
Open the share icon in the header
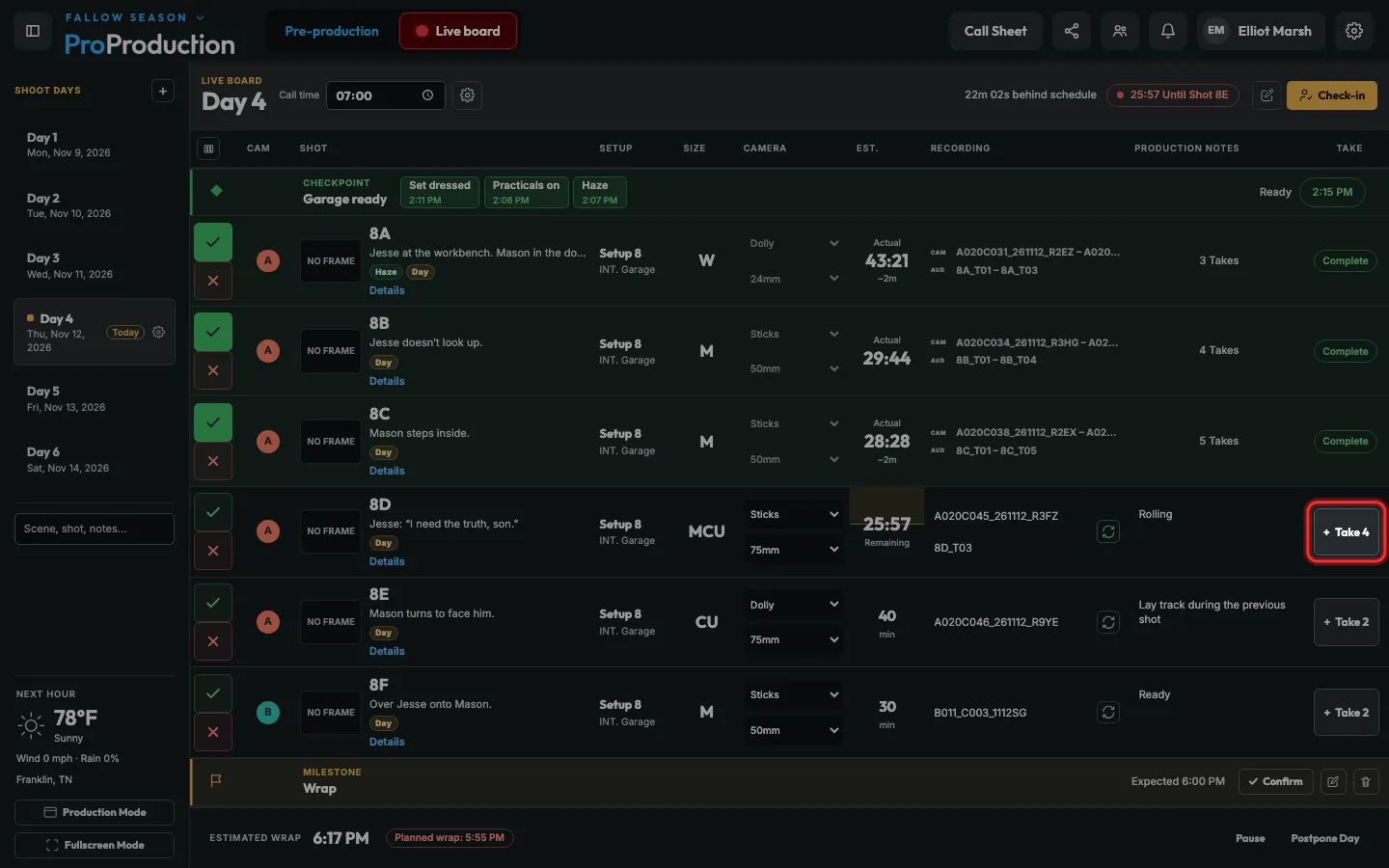tap(1072, 31)
